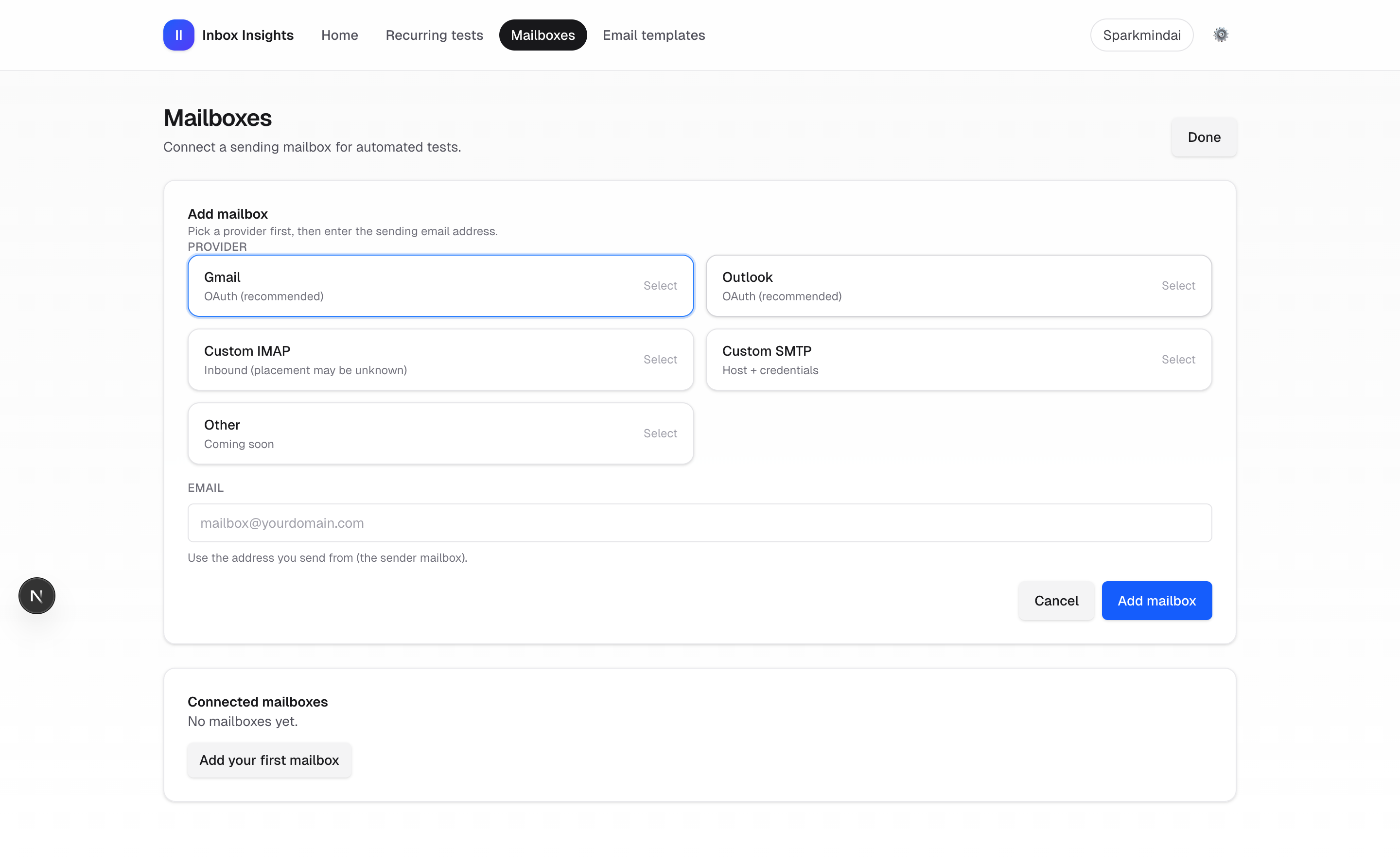The height and width of the screenshot is (864, 1400).
Task: Click Add your first mailbox
Action: click(269, 760)
